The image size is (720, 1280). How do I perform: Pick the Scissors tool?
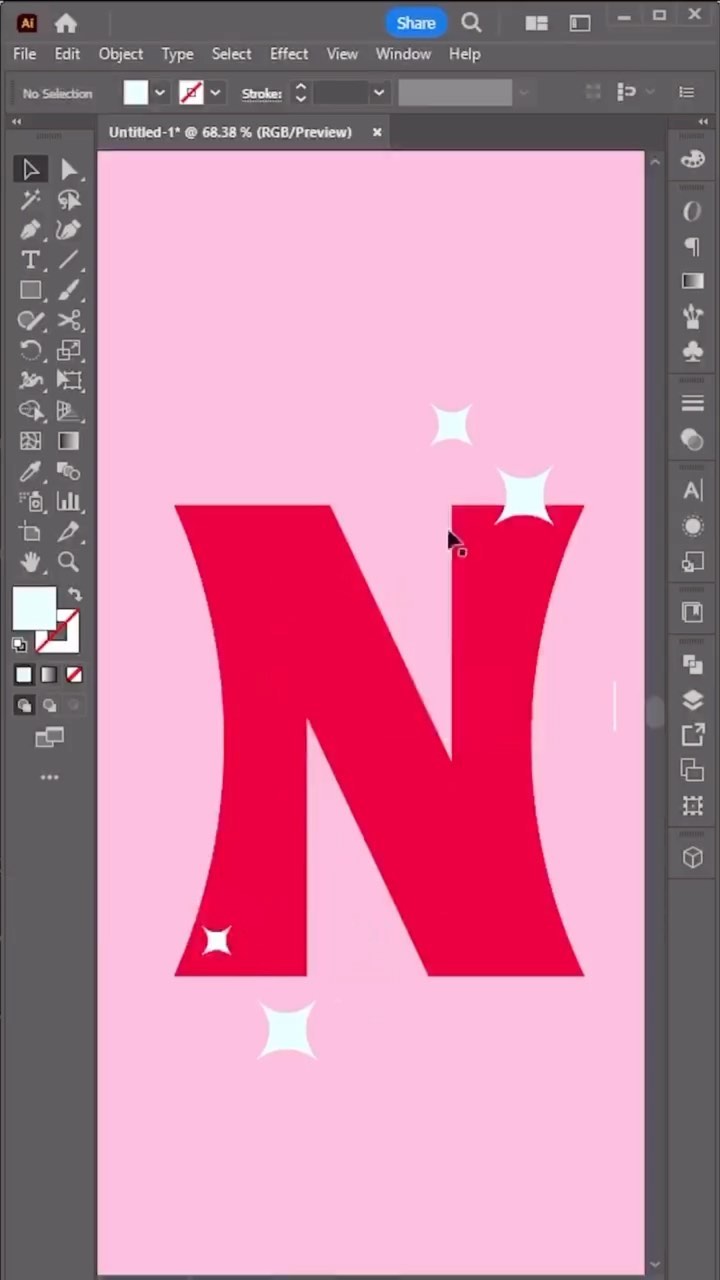tap(69, 320)
